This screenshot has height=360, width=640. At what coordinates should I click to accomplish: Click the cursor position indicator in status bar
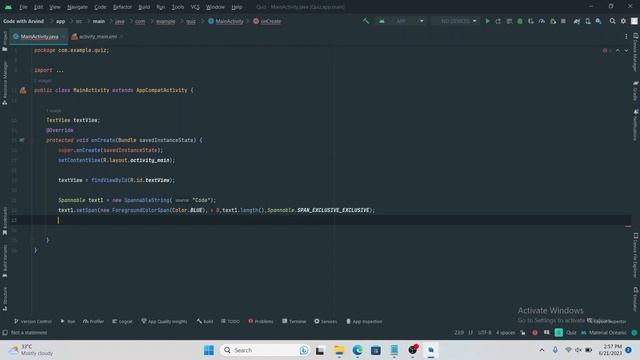[459, 333]
